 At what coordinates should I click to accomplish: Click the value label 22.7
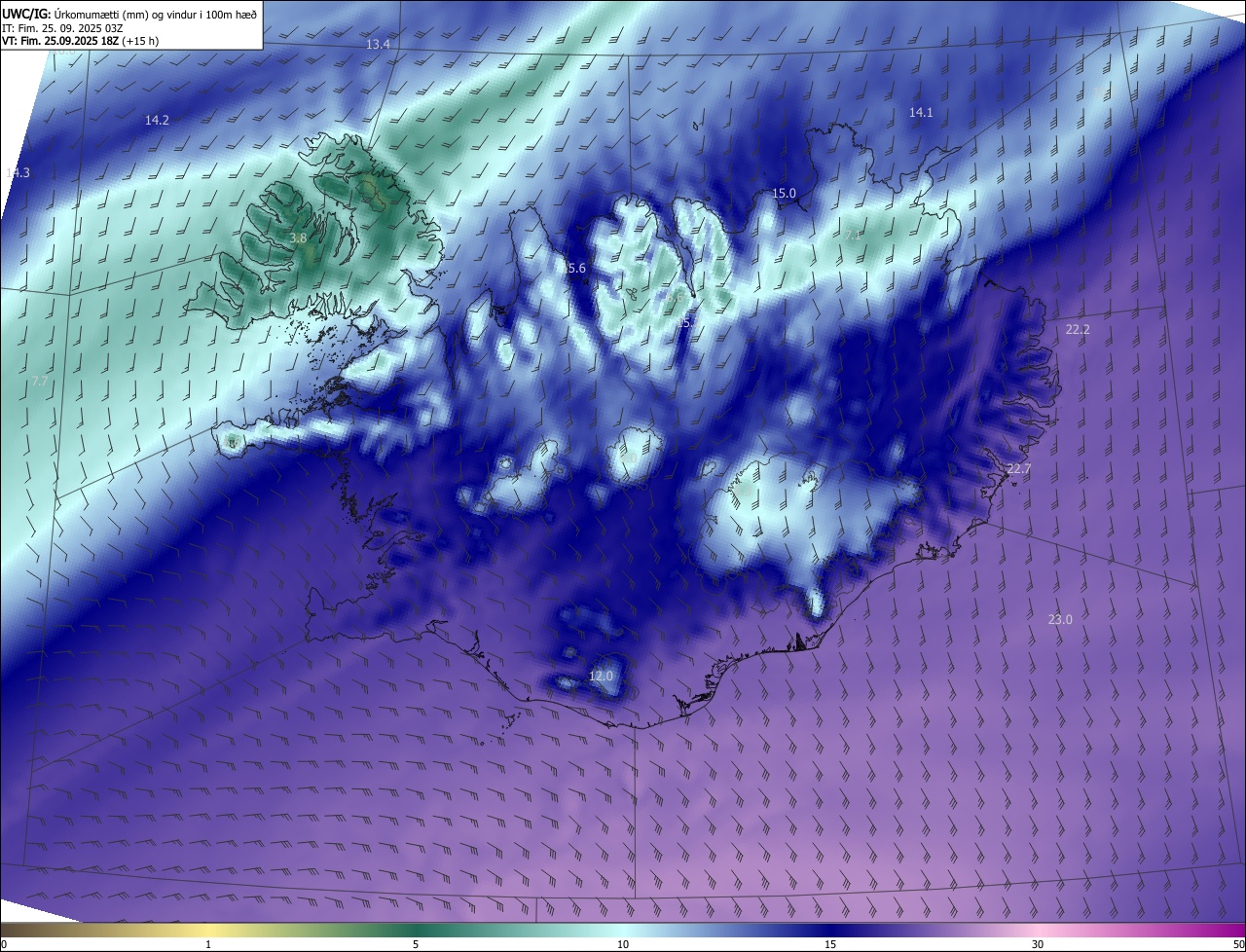1018,468
